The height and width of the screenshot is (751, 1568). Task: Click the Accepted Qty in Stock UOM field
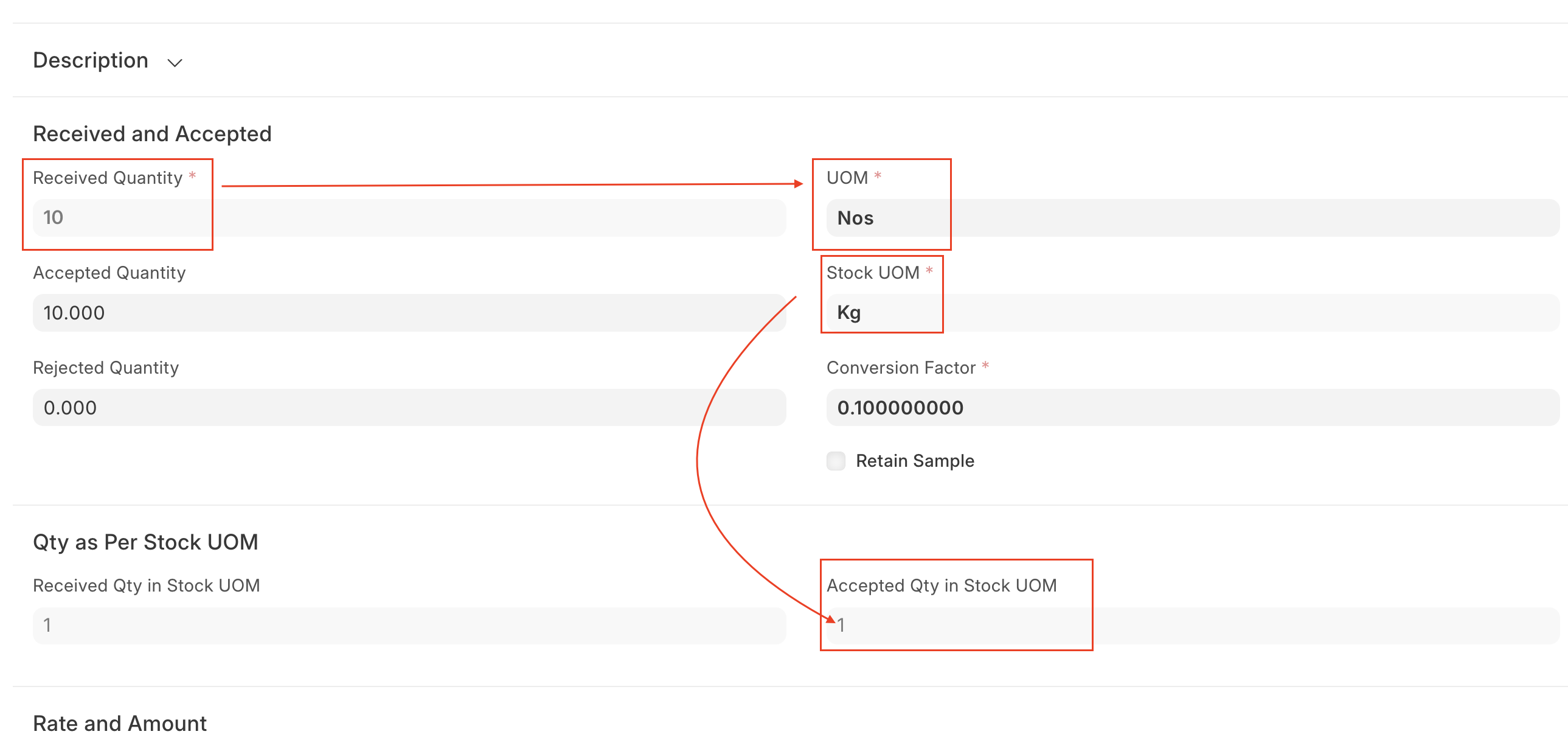click(1192, 625)
